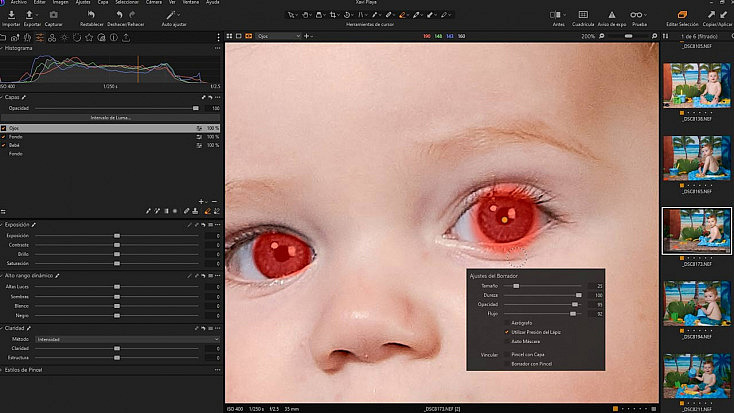Click the Deshacer undo arrow
This screenshot has width=734, height=413.
[x=119, y=15]
